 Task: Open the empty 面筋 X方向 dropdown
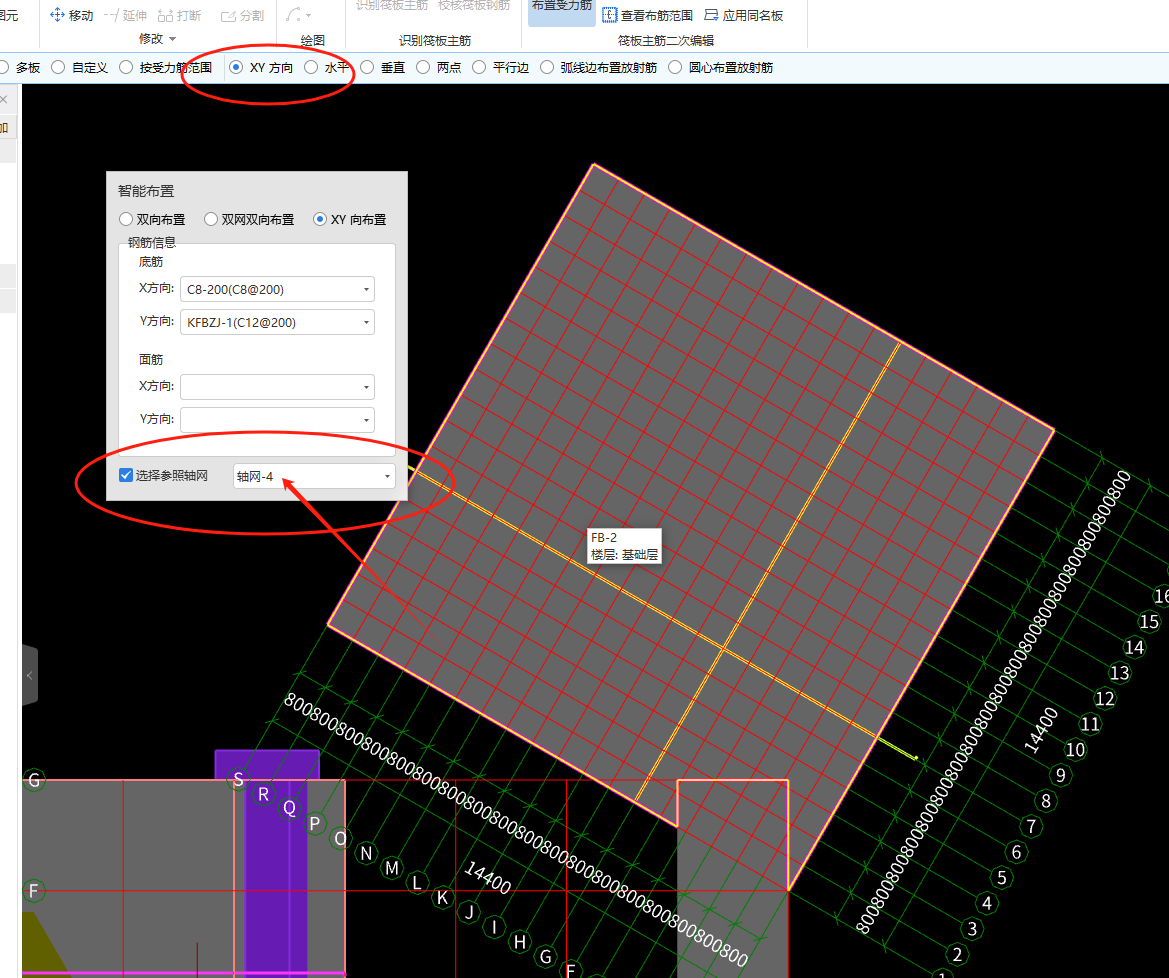[277, 387]
